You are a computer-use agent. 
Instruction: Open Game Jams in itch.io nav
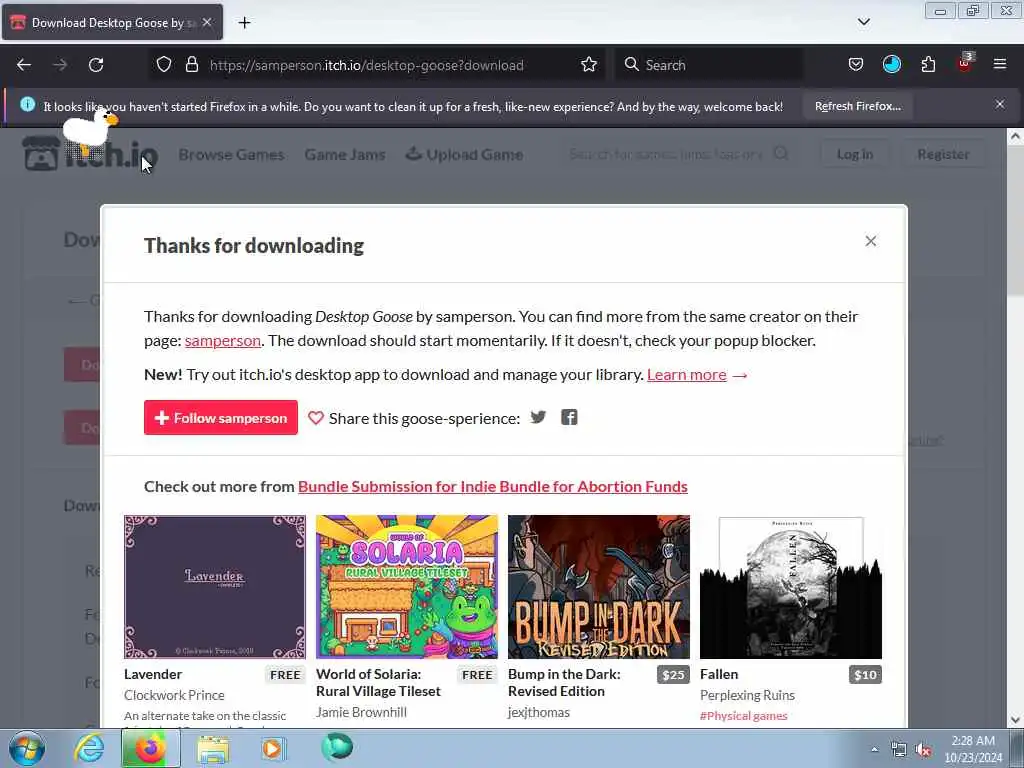tap(345, 155)
